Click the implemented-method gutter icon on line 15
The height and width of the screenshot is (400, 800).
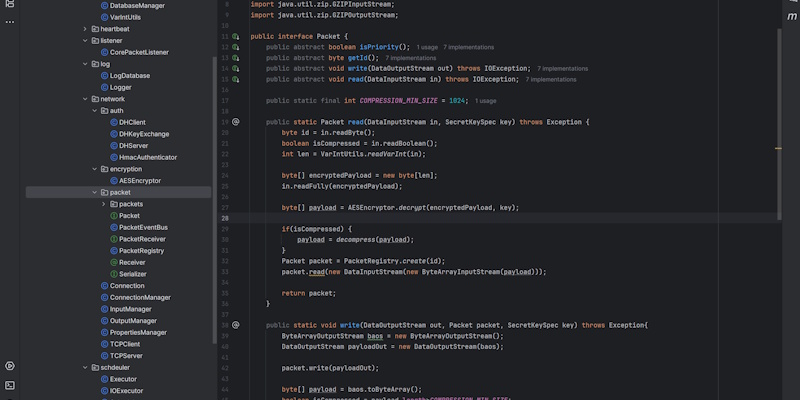pyautogui.click(x=236, y=79)
